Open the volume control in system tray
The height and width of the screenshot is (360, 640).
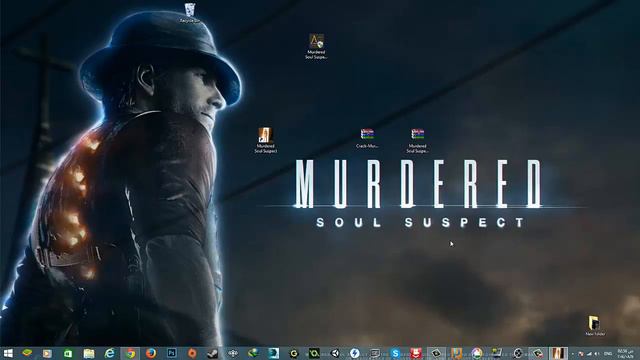pos(597,354)
